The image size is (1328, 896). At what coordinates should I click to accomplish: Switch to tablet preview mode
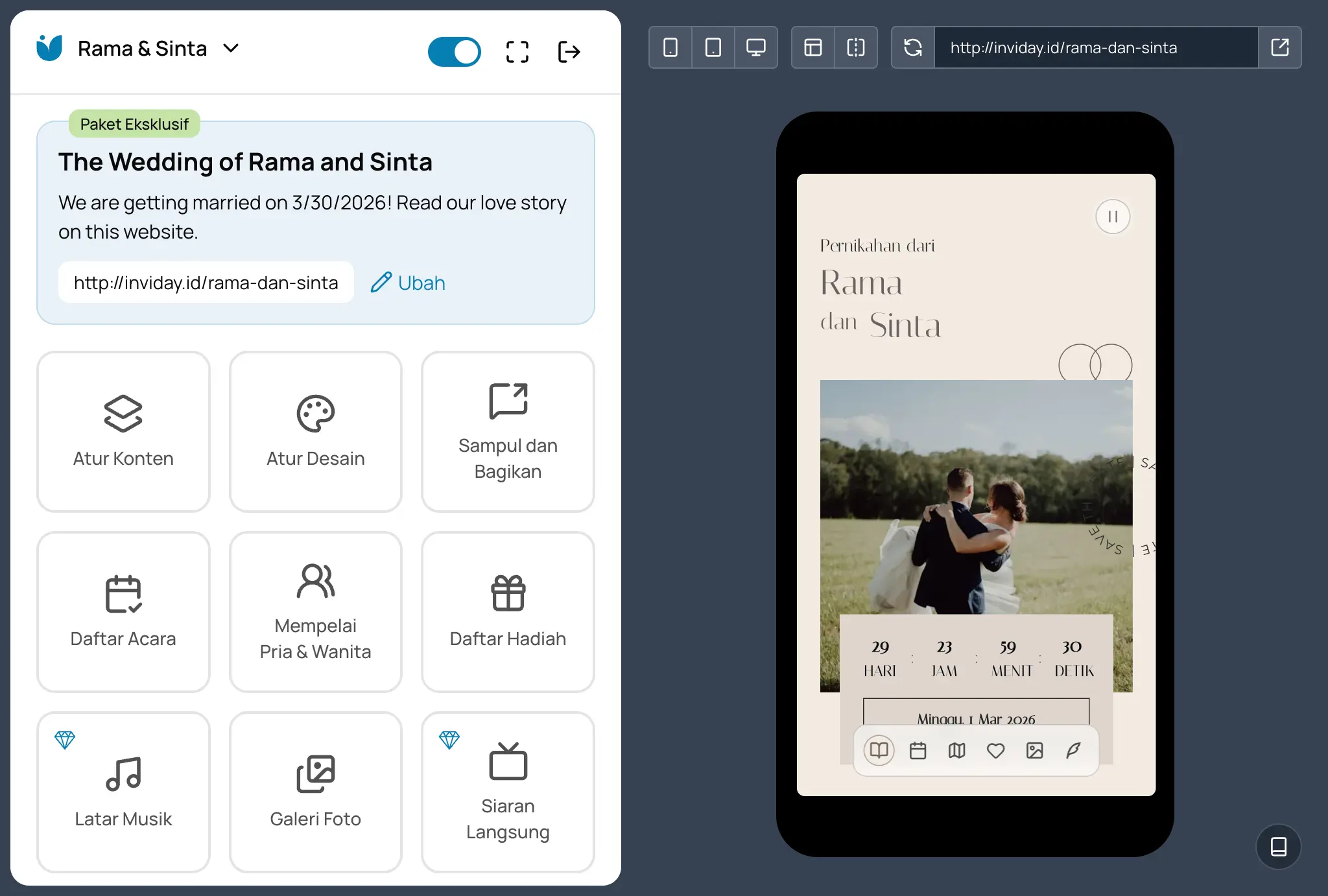(713, 47)
